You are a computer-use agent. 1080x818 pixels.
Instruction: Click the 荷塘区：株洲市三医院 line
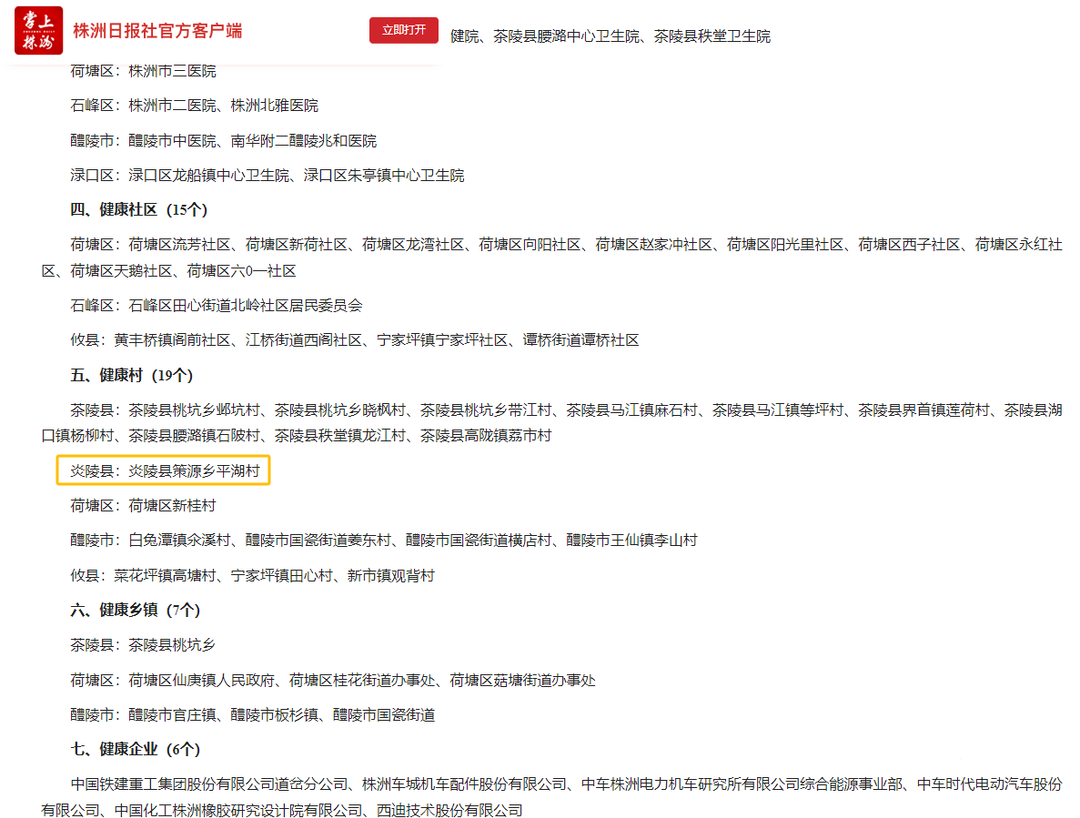tap(143, 71)
